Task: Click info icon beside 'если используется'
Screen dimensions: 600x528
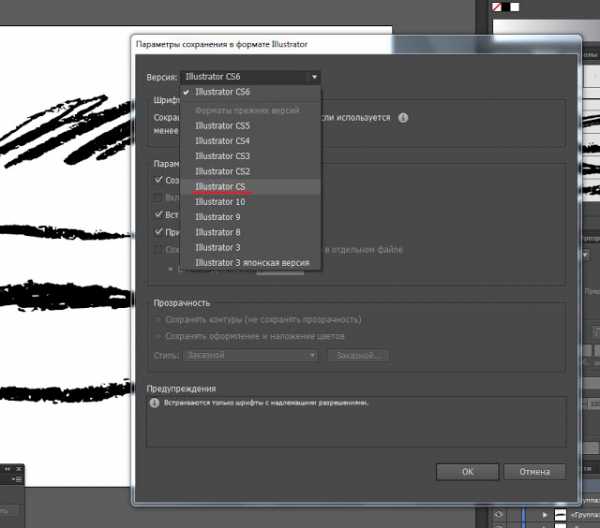Action: (403, 118)
